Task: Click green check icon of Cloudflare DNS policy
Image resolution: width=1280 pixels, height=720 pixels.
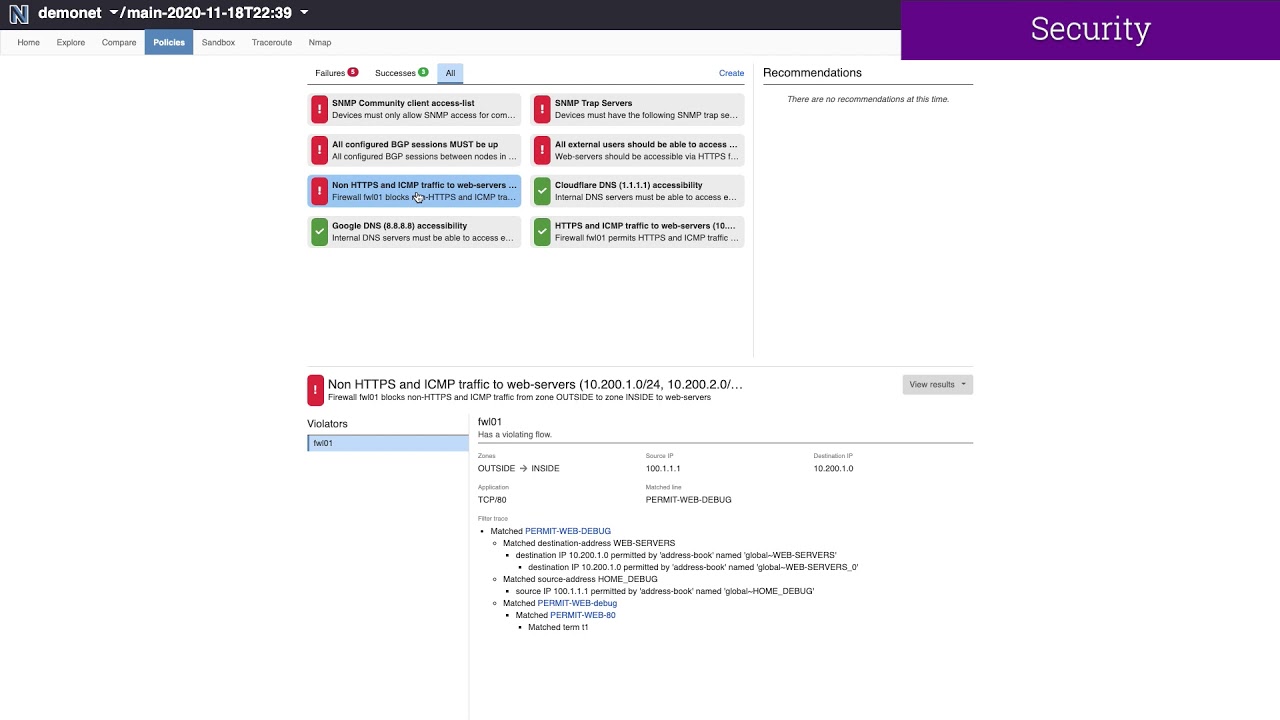Action: [x=542, y=191]
